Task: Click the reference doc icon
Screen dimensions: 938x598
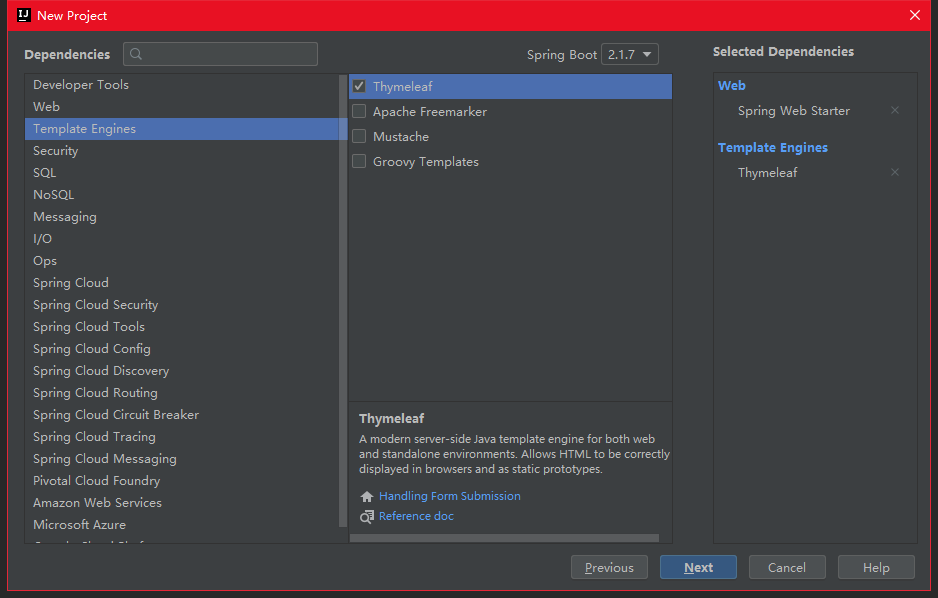Action: click(x=367, y=516)
